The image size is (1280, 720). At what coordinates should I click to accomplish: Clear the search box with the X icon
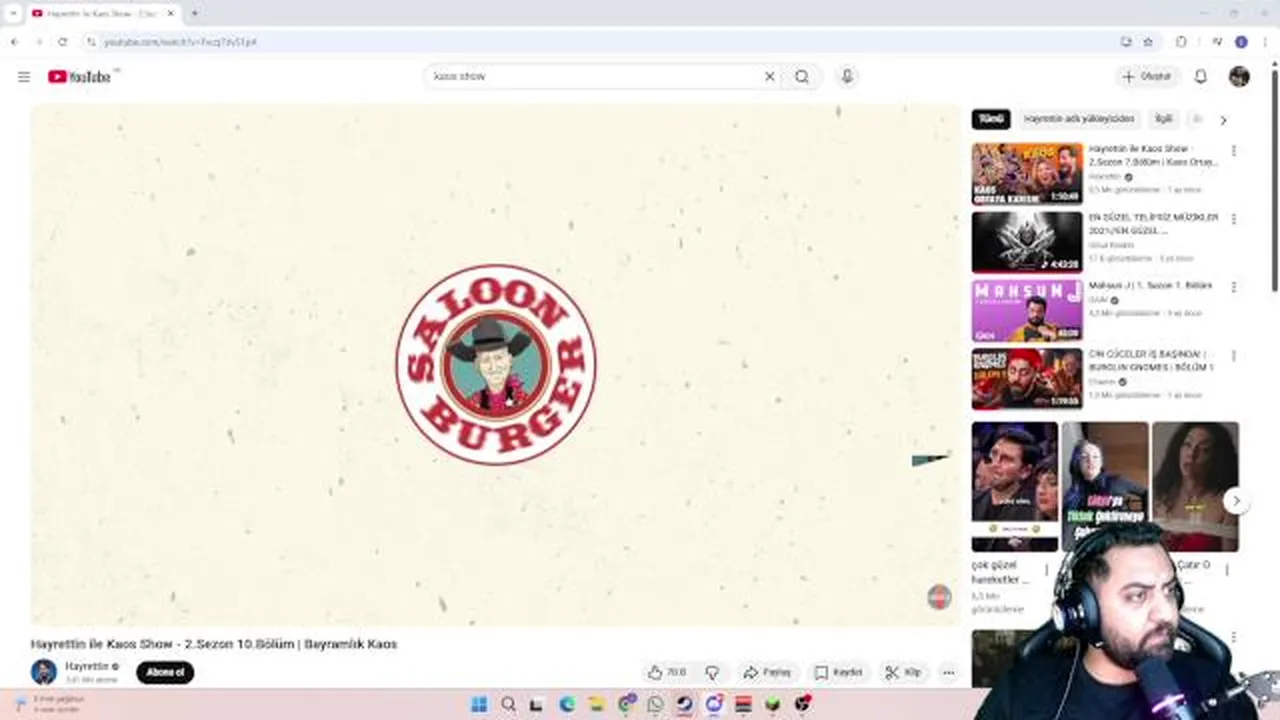click(x=770, y=77)
